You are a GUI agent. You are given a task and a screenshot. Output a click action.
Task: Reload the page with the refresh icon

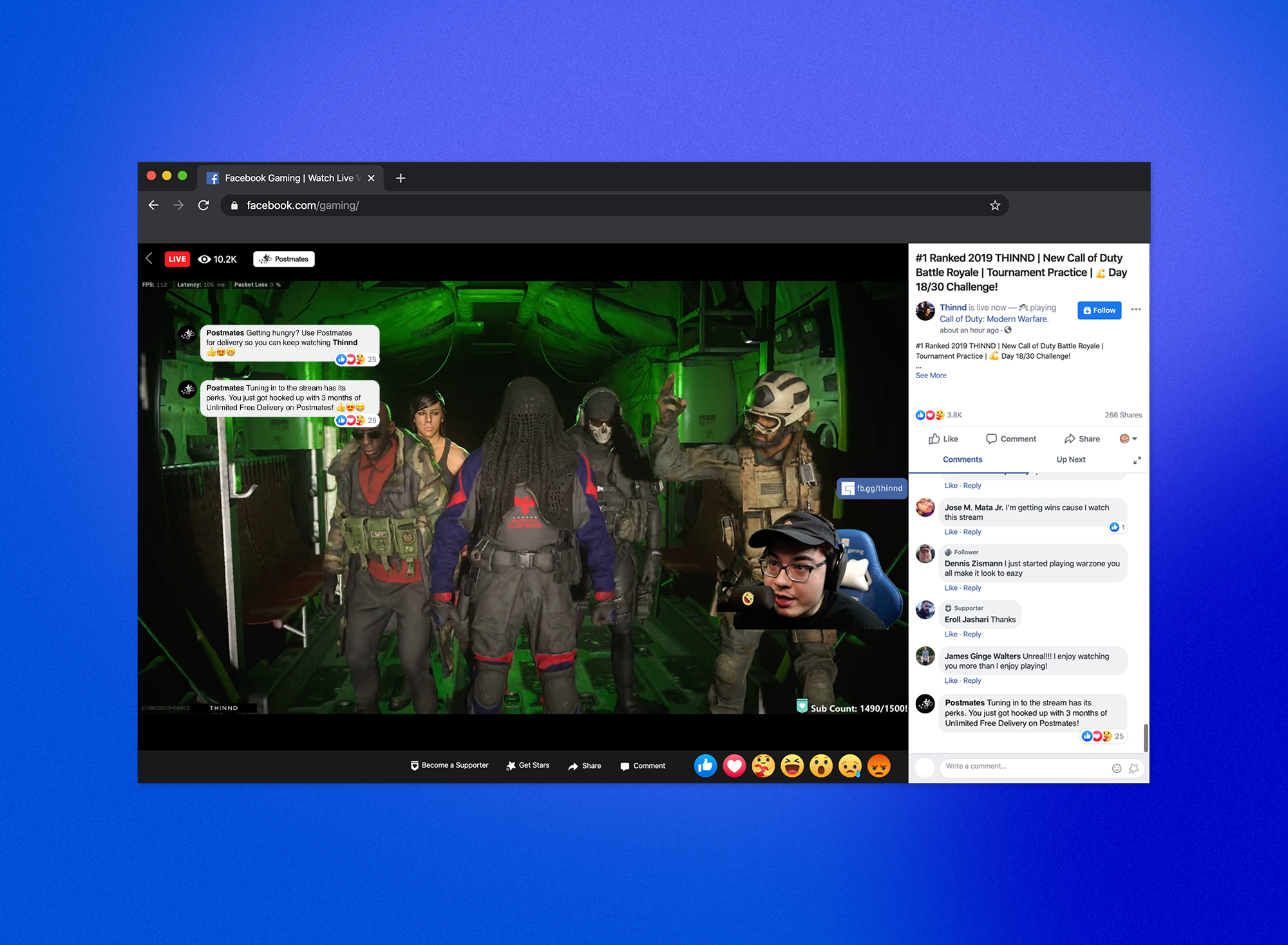coord(204,205)
